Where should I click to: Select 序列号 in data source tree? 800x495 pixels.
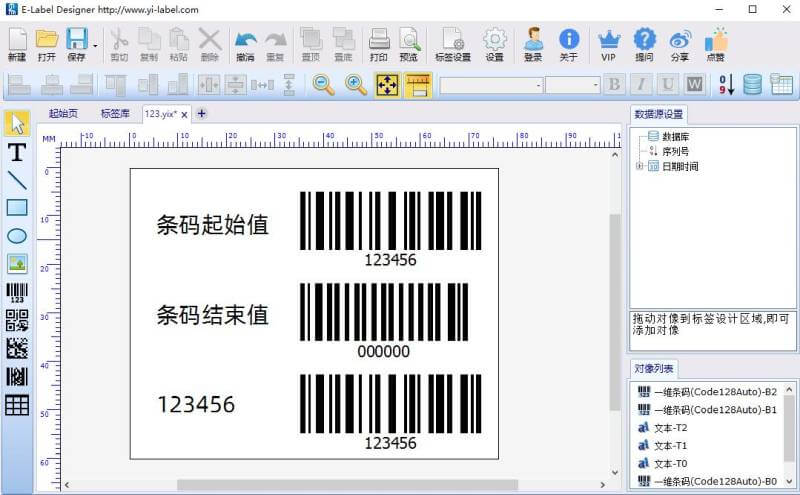pos(675,151)
